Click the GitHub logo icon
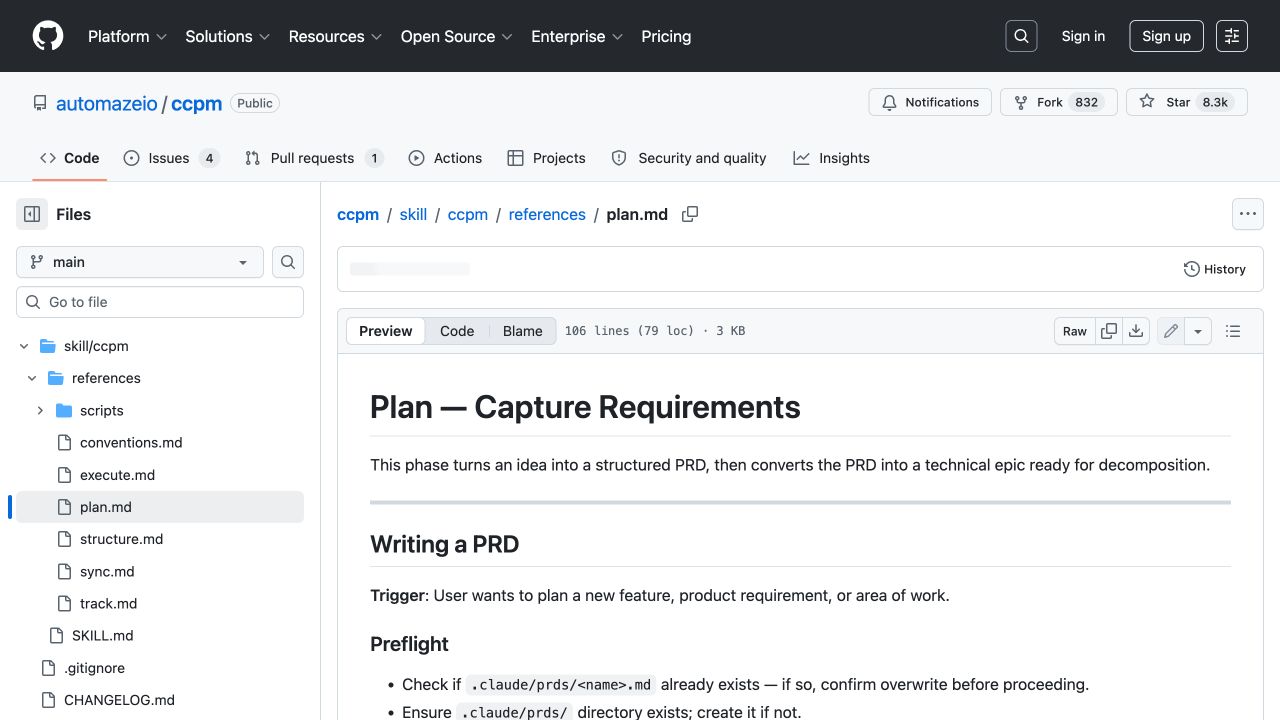The image size is (1280, 720). point(48,36)
